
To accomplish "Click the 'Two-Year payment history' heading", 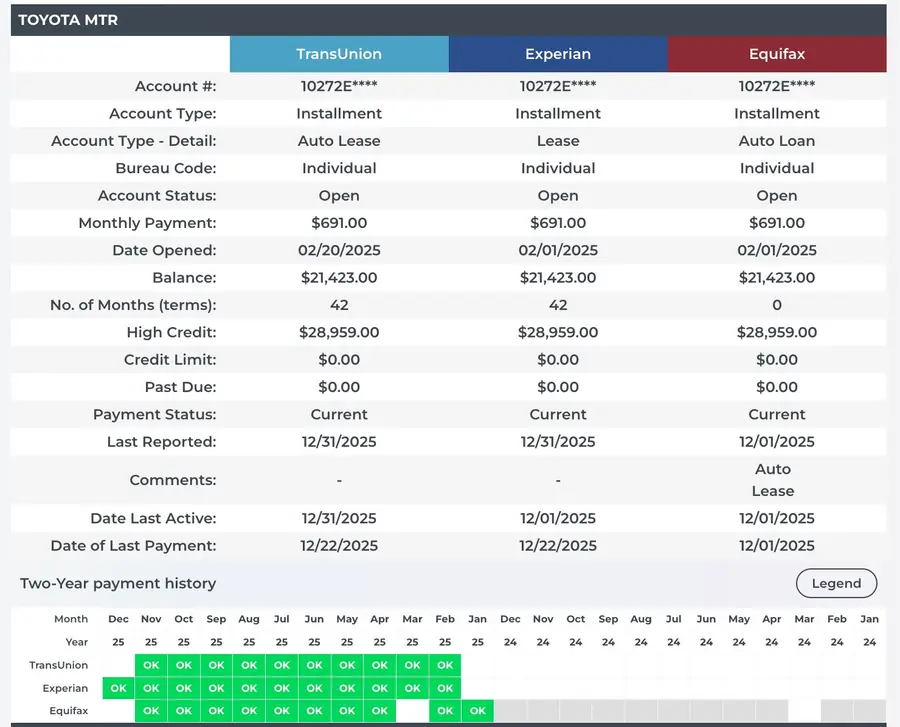I will tap(118, 584).
